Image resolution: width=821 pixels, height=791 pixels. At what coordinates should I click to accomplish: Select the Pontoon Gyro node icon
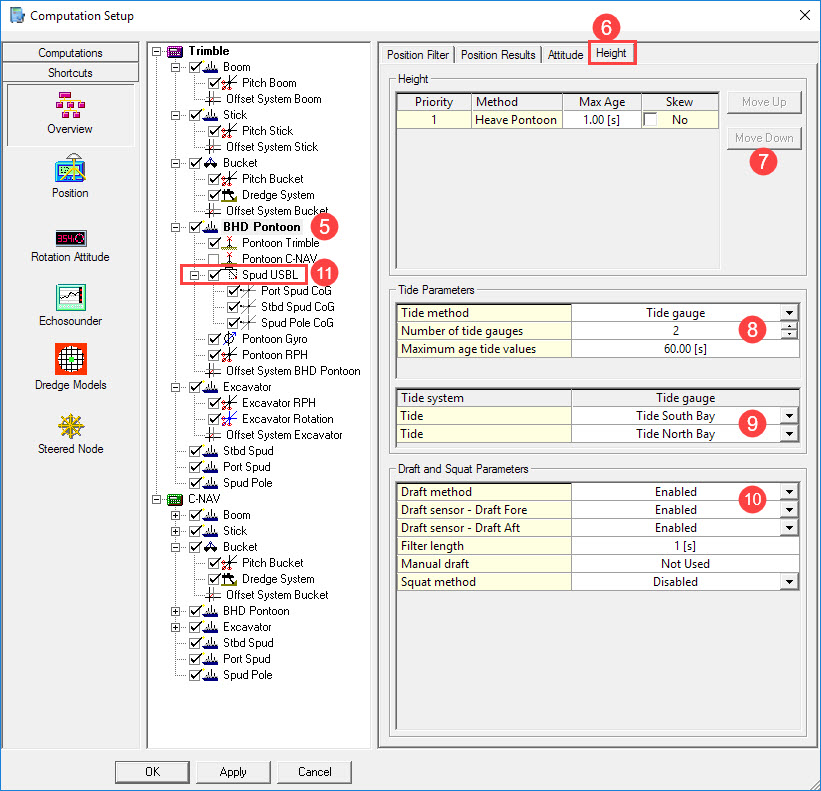coord(232,339)
